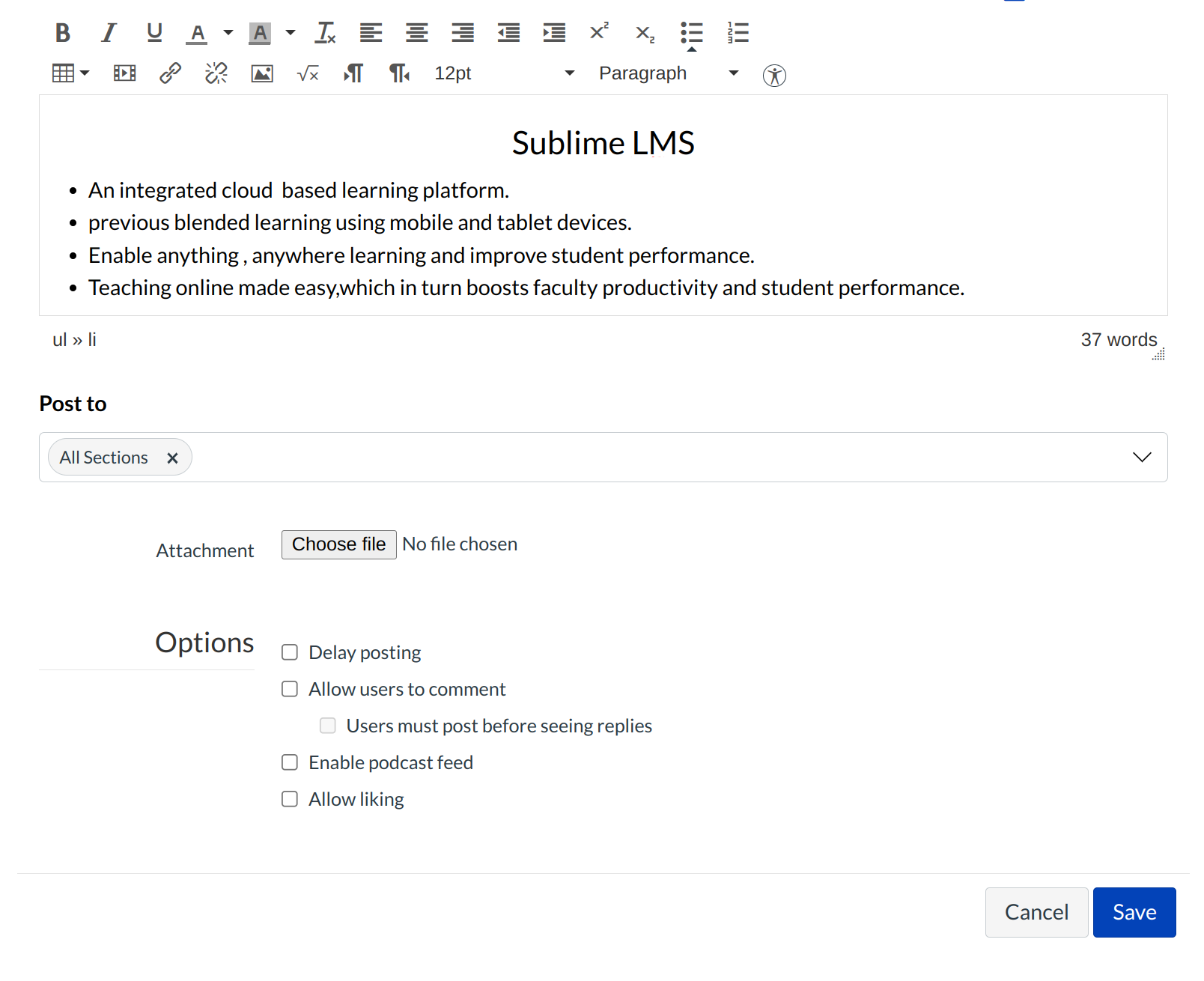
Task: Save the announcement
Action: (x=1134, y=912)
